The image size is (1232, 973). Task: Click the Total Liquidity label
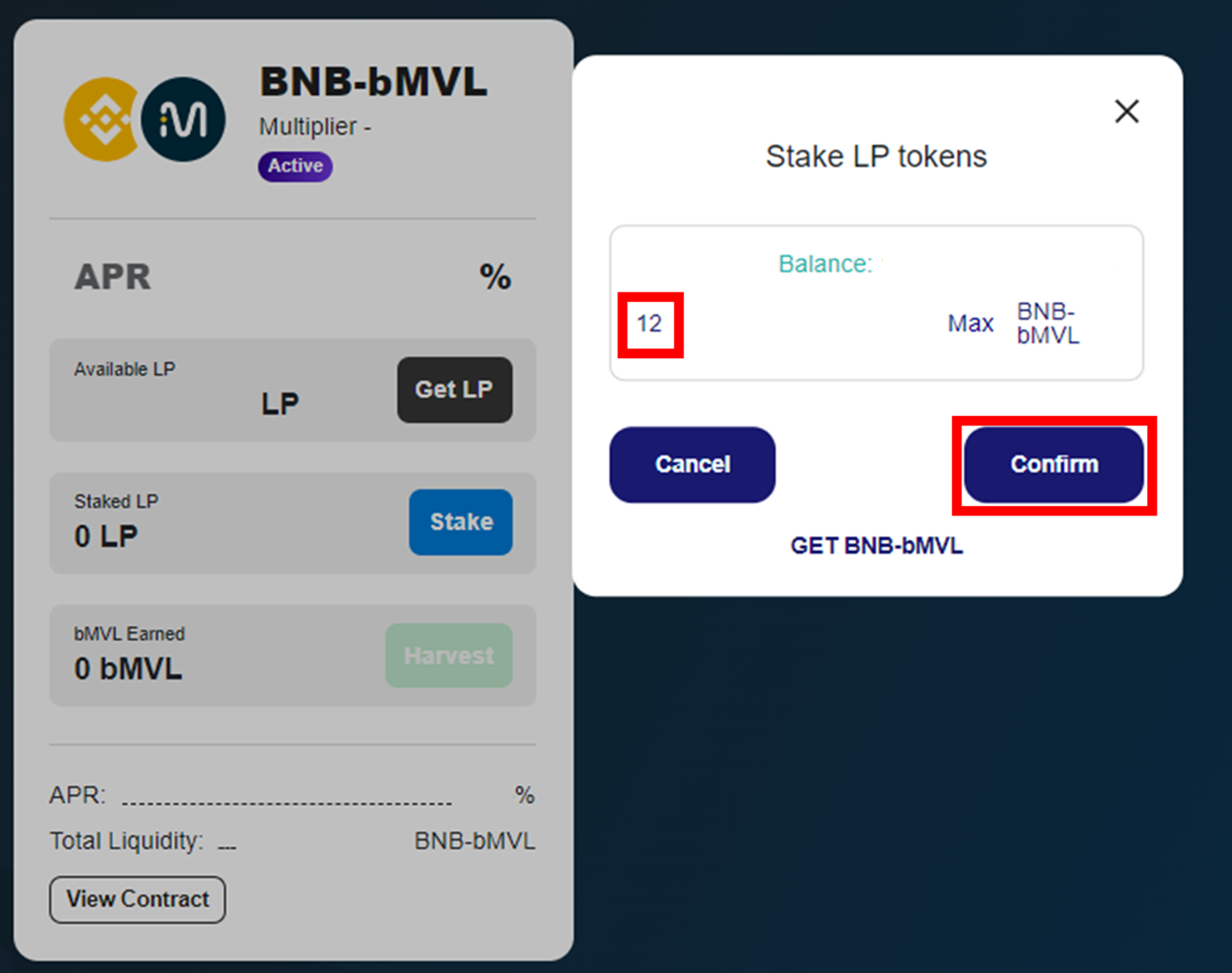[x=126, y=841]
